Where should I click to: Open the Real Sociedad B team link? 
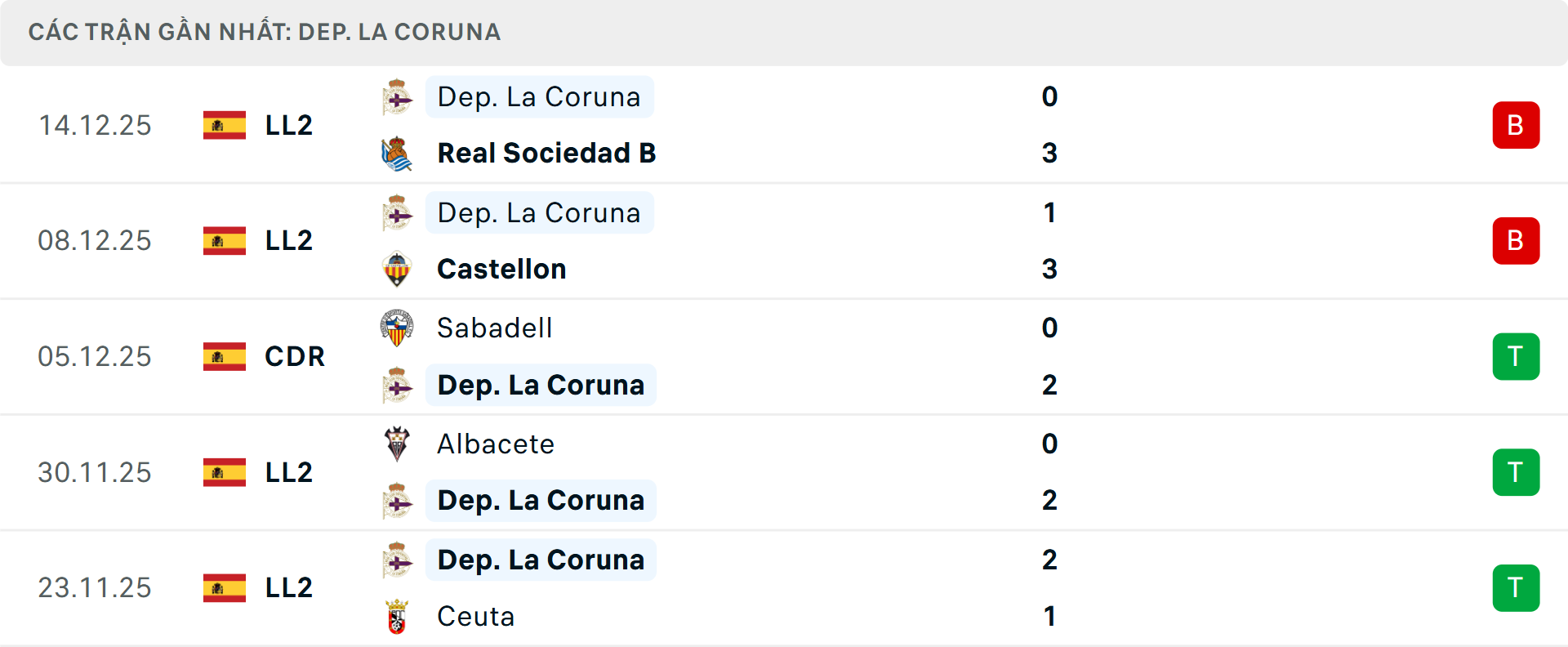click(546, 154)
